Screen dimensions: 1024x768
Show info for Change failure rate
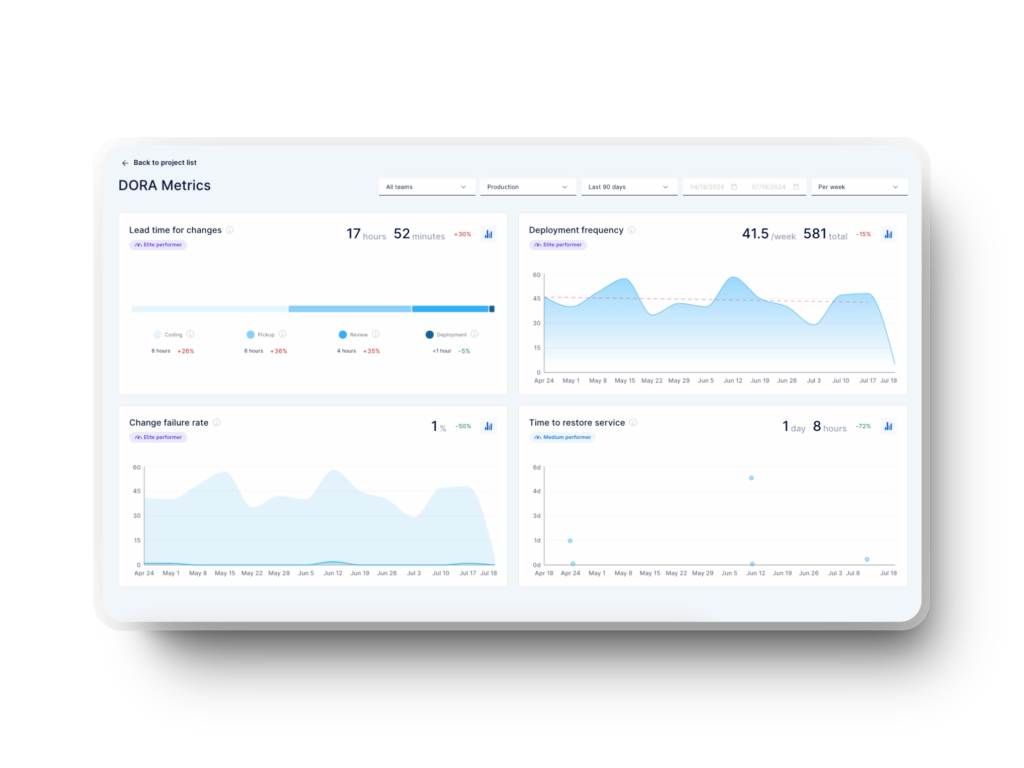click(217, 423)
